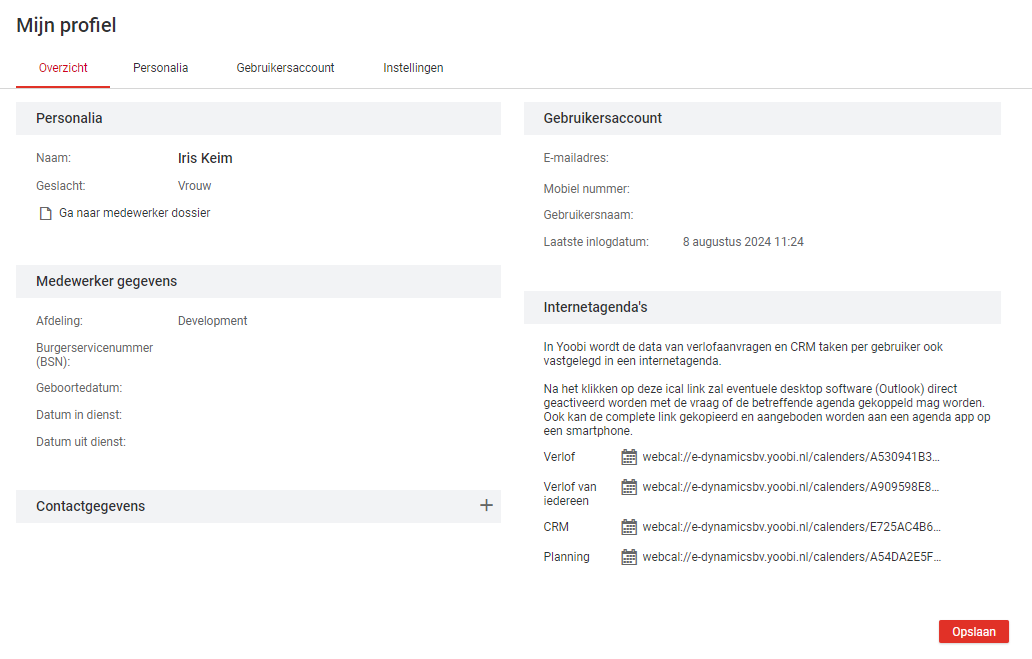The image size is (1032, 659).
Task: Open the Gebruikersaccount tab
Action: point(286,68)
